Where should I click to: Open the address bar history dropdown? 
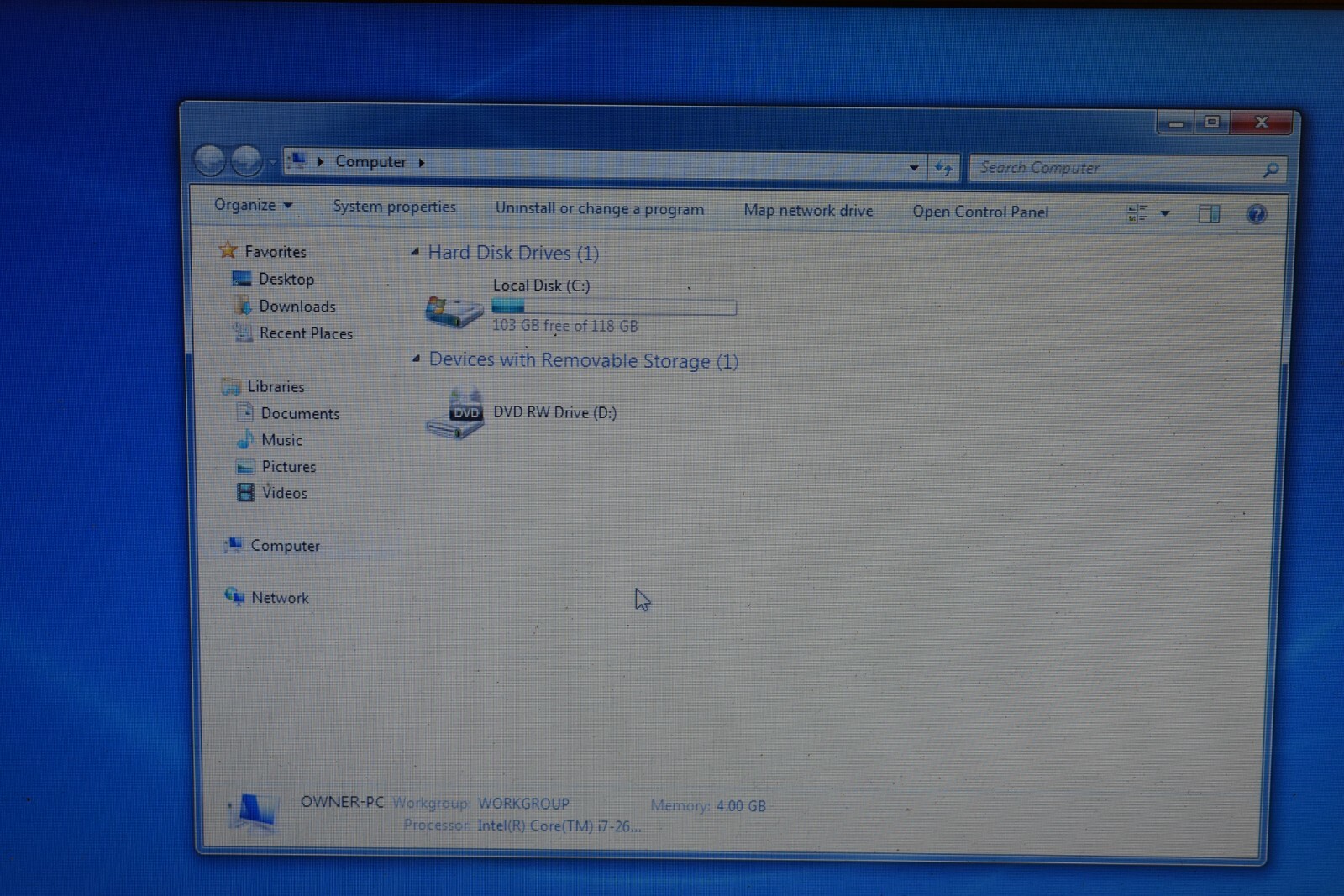[x=914, y=168]
